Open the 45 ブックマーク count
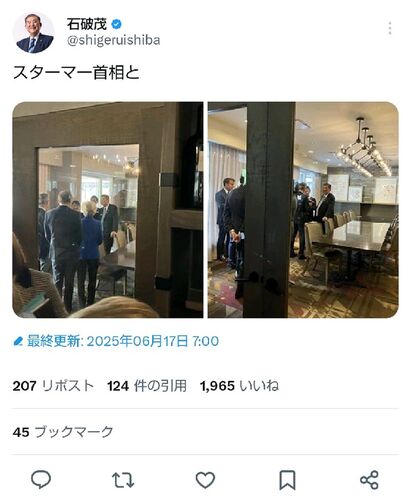The image size is (411, 500). [x=63, y=432]
